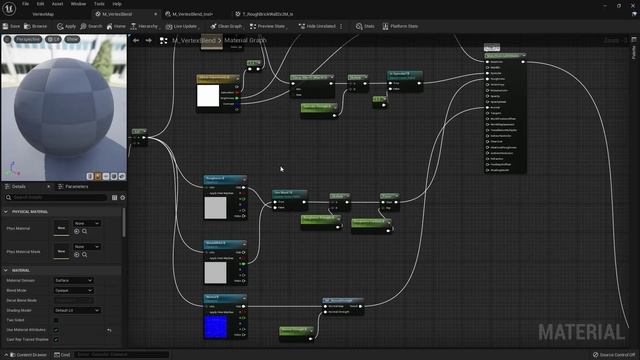Open Browse to locate asset
Viewport: 640px width, 360px height.
coord(36,26)
